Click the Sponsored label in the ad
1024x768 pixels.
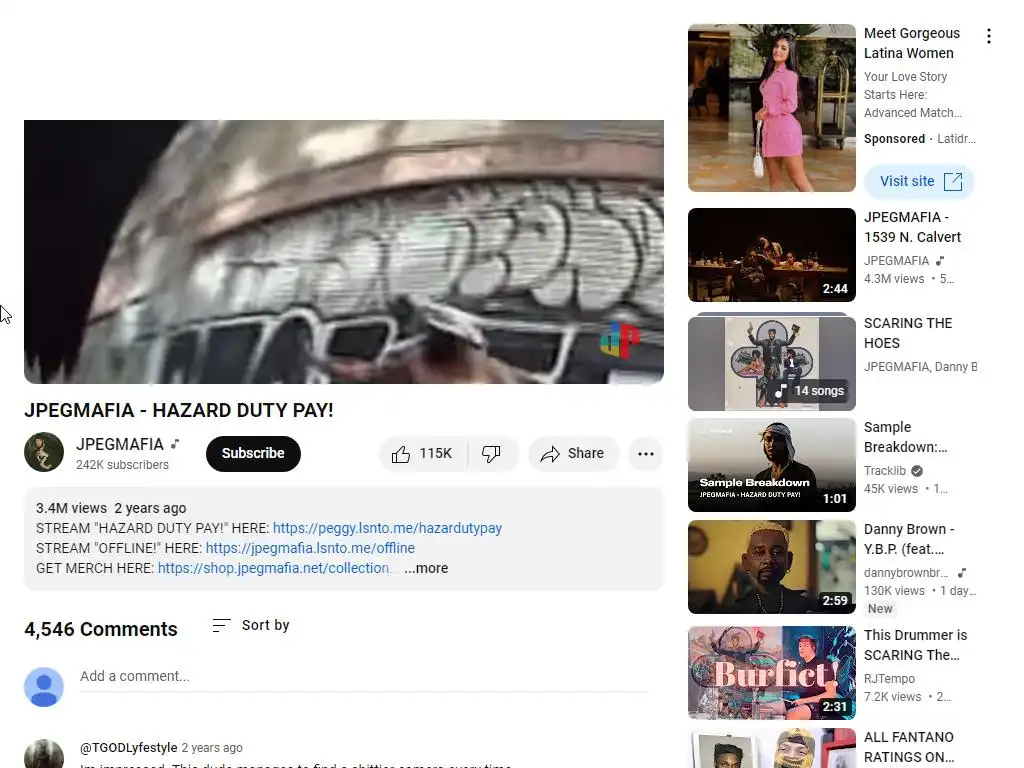tap(894, 139)
